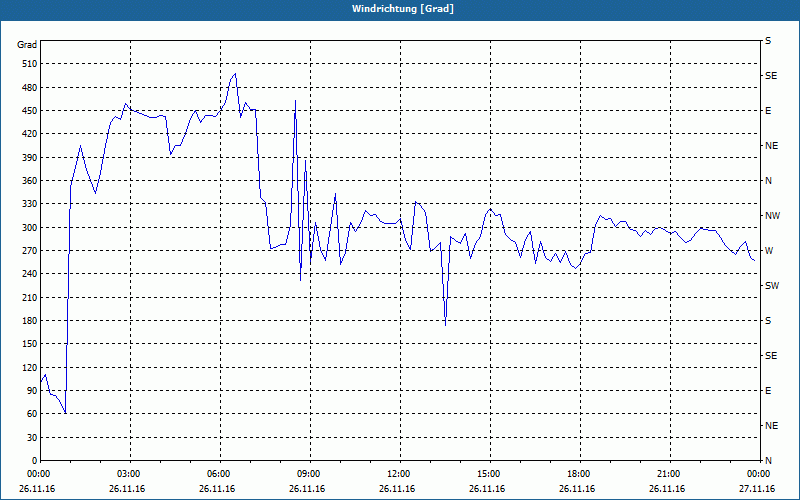Viewport: 800px width, 500px height.
Task: Select the 'Grad' y-axis unit label
Action: (x=27, y=45)
